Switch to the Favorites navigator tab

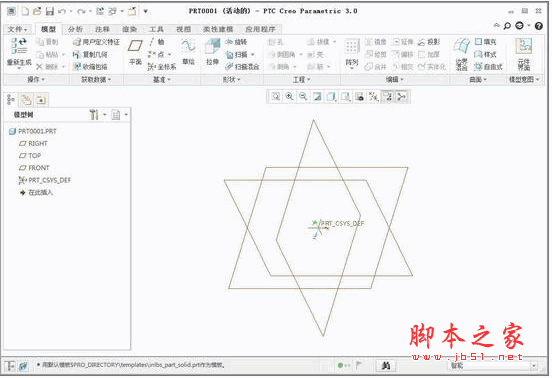pyautogui.click(x=41, y=100)
